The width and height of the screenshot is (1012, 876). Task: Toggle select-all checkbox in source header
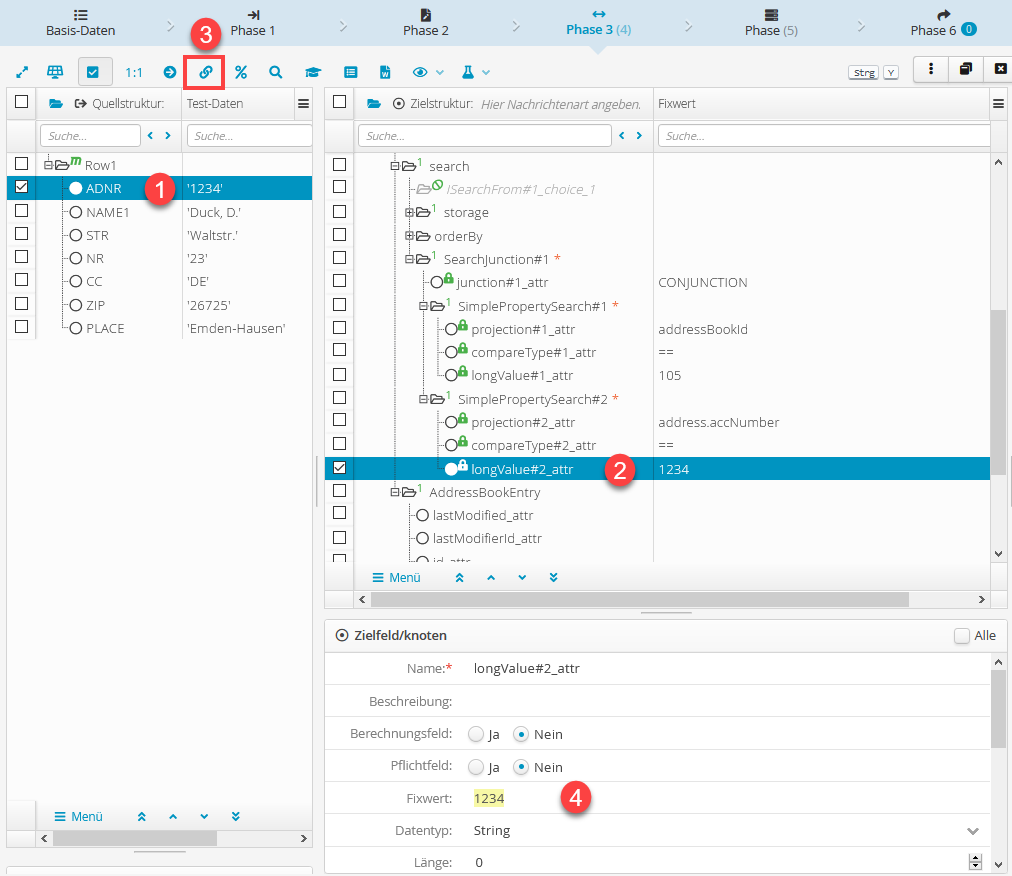click(x=21, y=101)
